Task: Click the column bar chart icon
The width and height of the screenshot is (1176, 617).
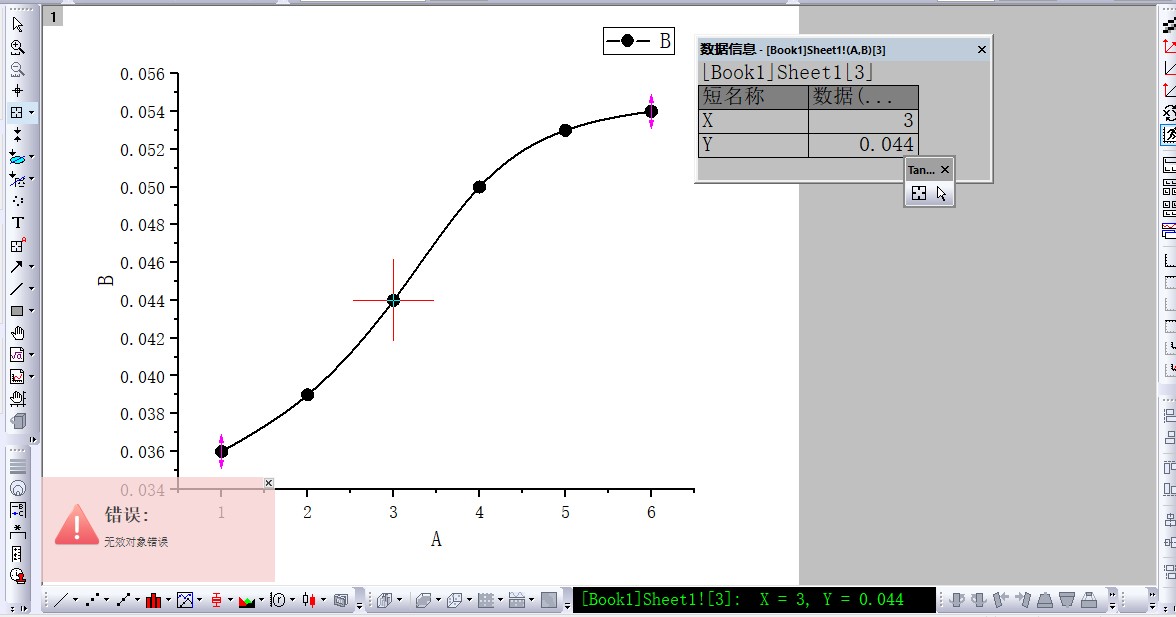Action: [153, 600]
